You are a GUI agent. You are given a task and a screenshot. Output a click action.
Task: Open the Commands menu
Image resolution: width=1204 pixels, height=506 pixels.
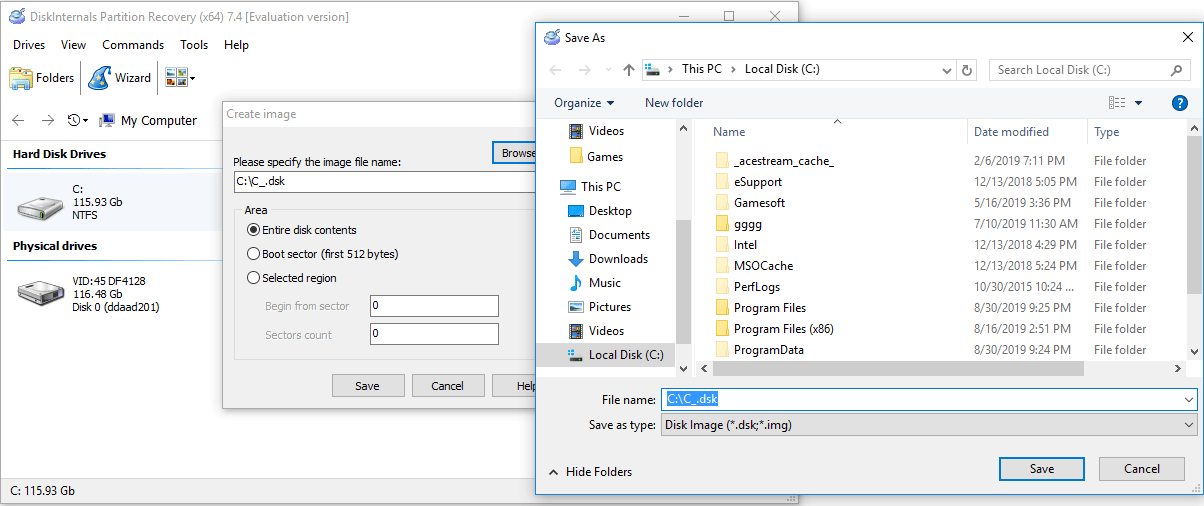(x=132, y=45)
